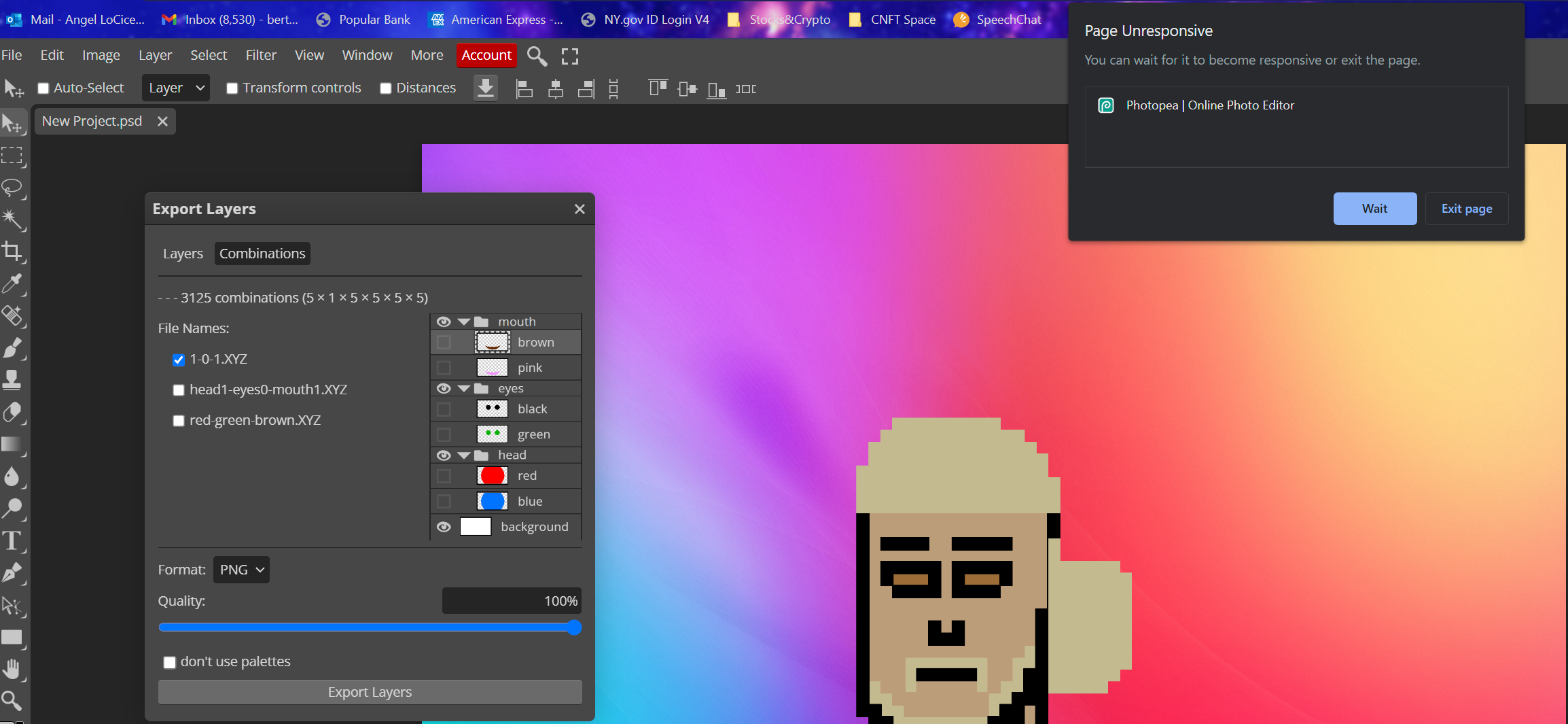Open the Layer/Folder auto-select dropdown
Image resolution: width=1568 pixels, height=724 pixels.
(x=176, y=88)
